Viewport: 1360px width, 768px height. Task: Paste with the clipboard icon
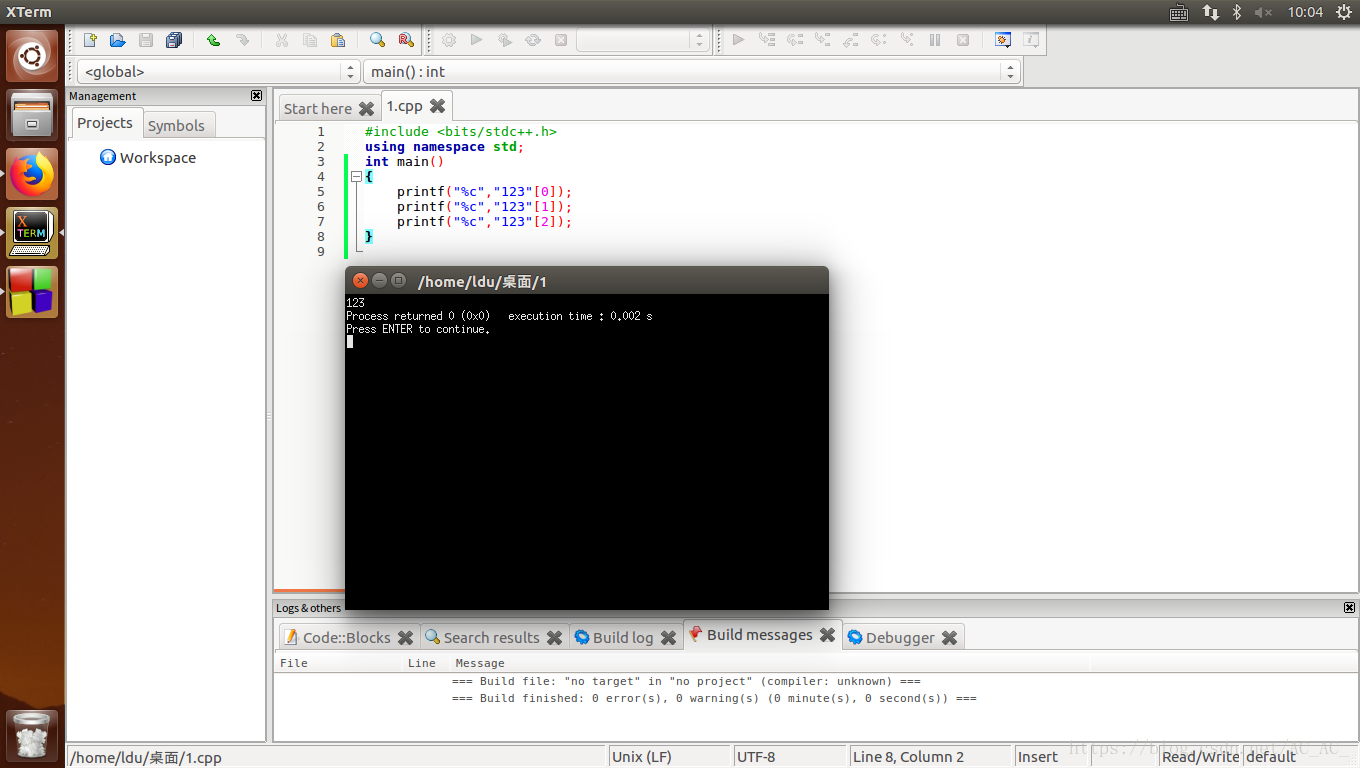coord(338,40)
